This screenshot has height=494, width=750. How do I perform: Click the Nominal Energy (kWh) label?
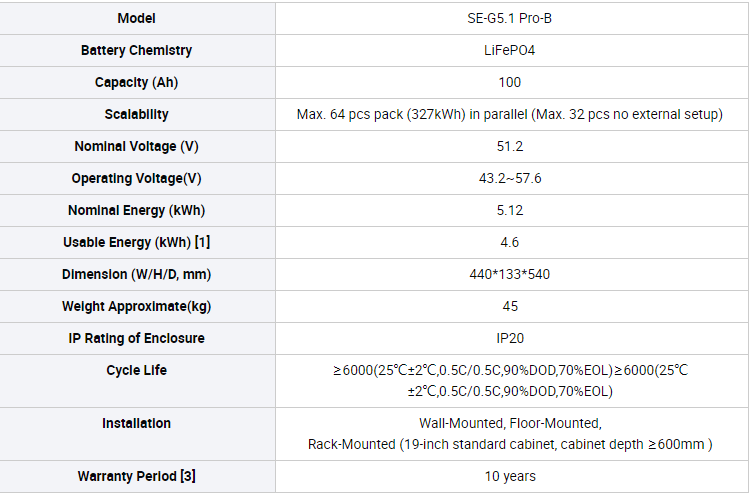(136, 210)
